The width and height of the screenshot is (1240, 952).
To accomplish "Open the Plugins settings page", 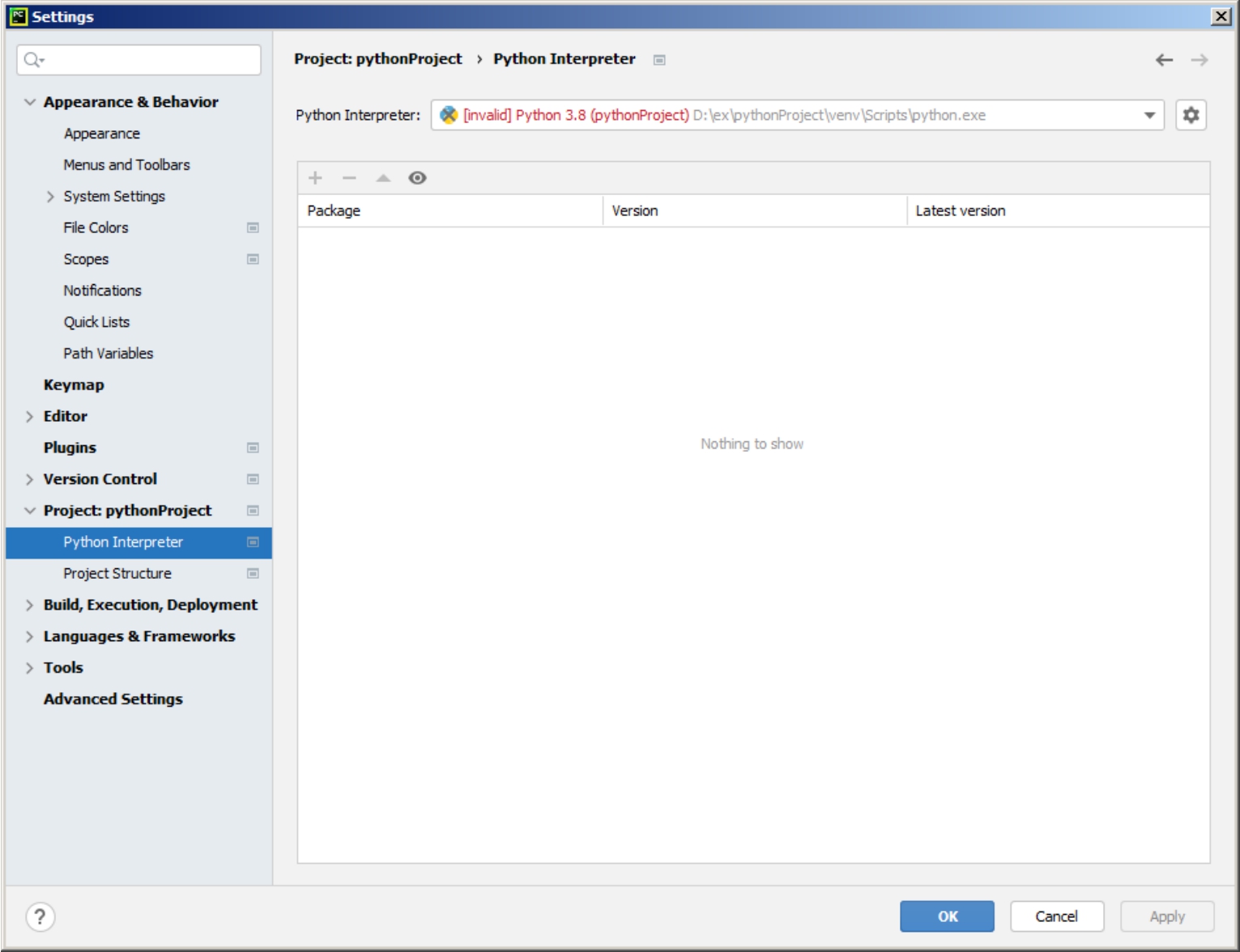I will coord(70,448).
